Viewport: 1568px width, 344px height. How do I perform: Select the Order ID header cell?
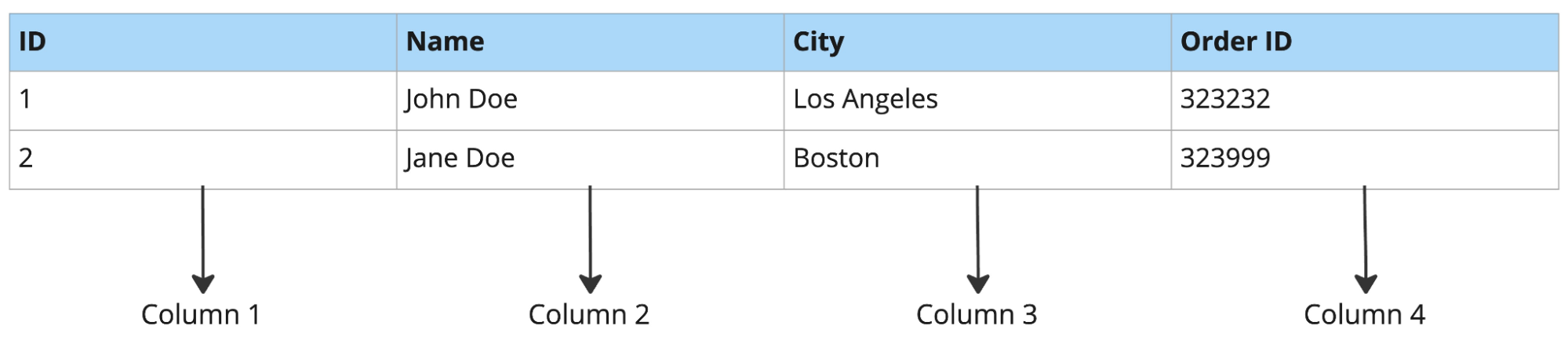(x=1364, y=42)
